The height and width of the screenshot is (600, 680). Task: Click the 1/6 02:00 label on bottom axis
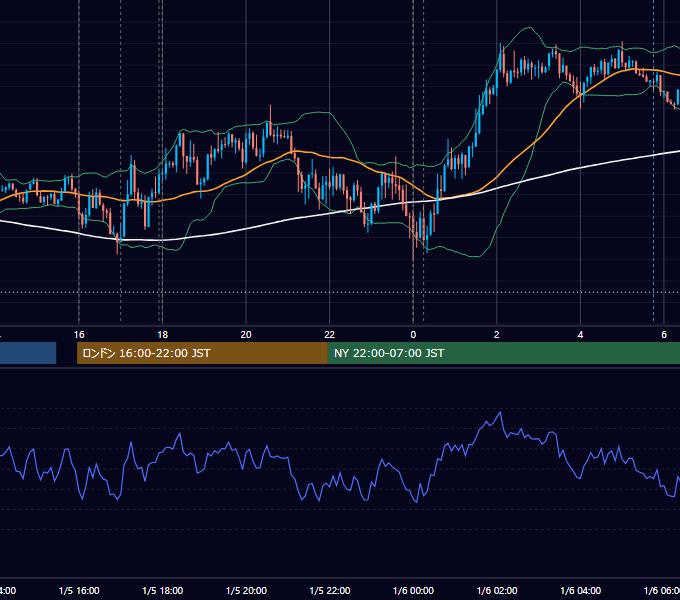(x=497, y=591)
